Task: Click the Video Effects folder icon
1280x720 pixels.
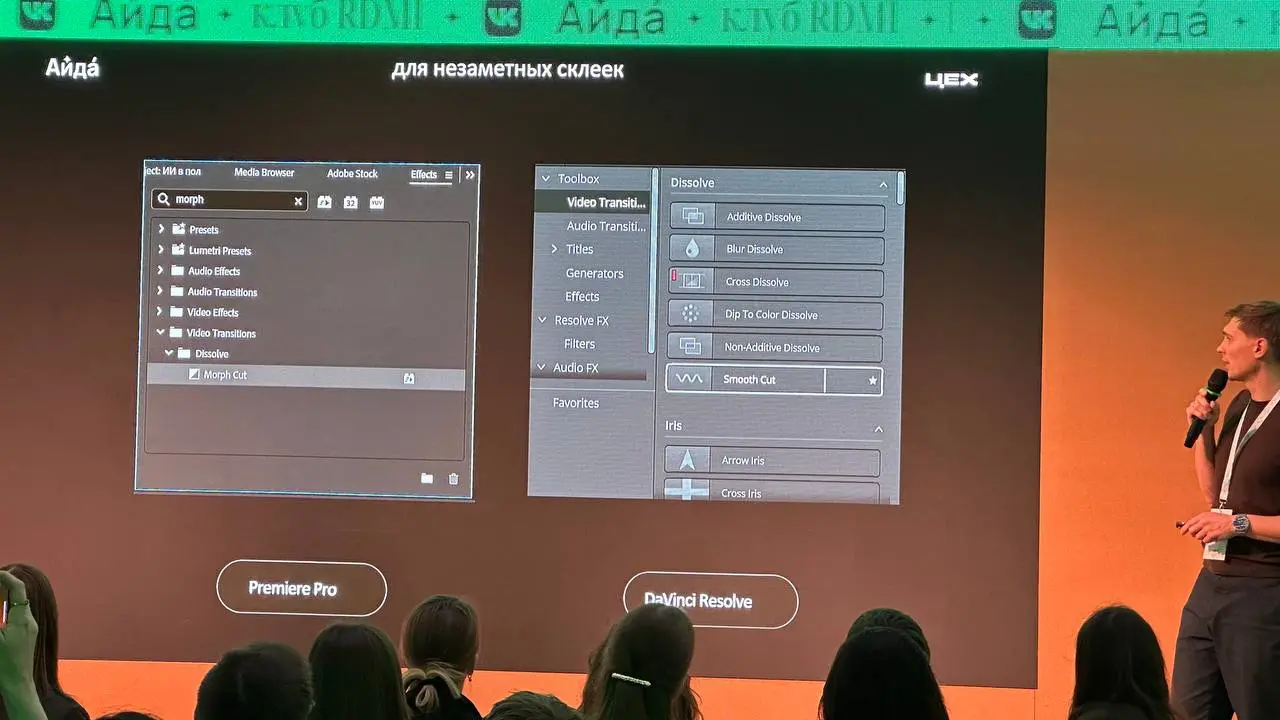Action: pos(176,312)
